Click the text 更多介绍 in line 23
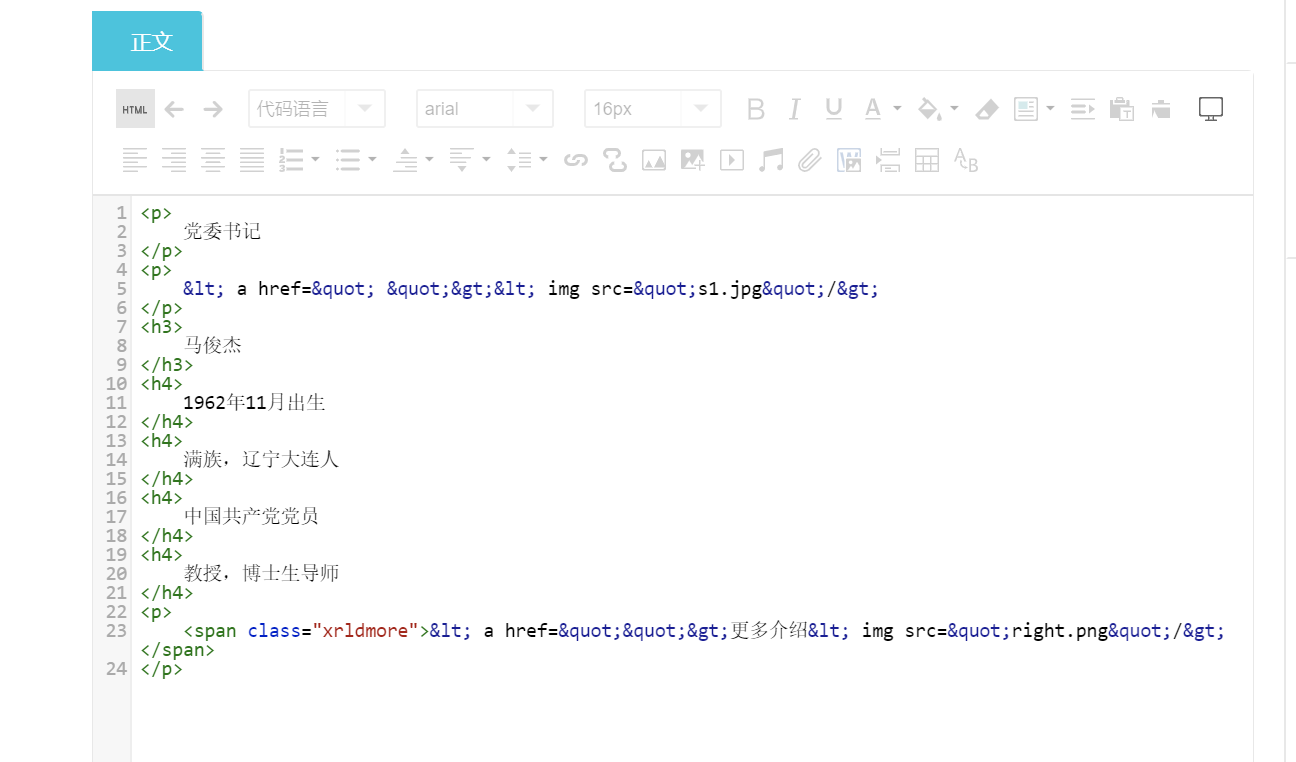The height and width of the screenshot is (762, 1296). (769, 630)
